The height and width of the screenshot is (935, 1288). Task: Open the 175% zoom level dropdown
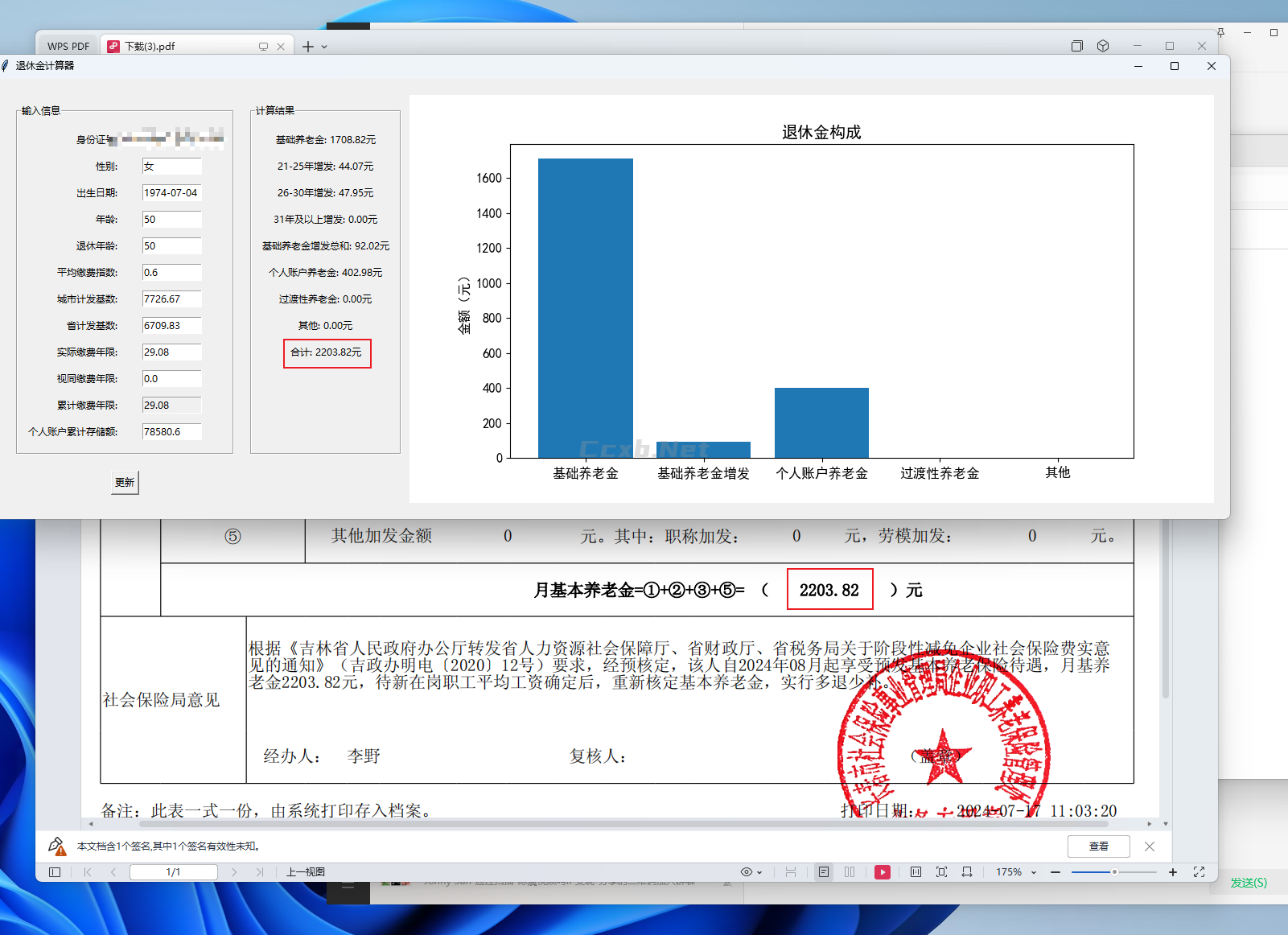1016,872
